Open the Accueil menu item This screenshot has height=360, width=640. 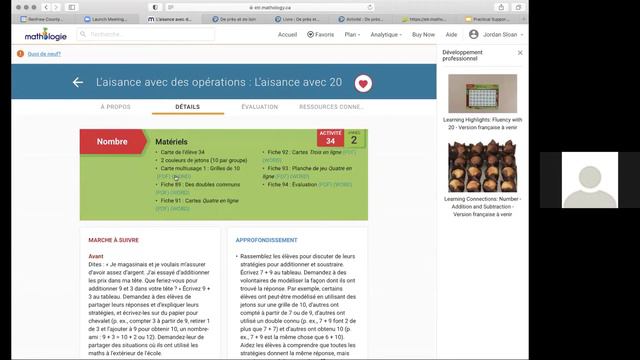click(x=287, y=35)
